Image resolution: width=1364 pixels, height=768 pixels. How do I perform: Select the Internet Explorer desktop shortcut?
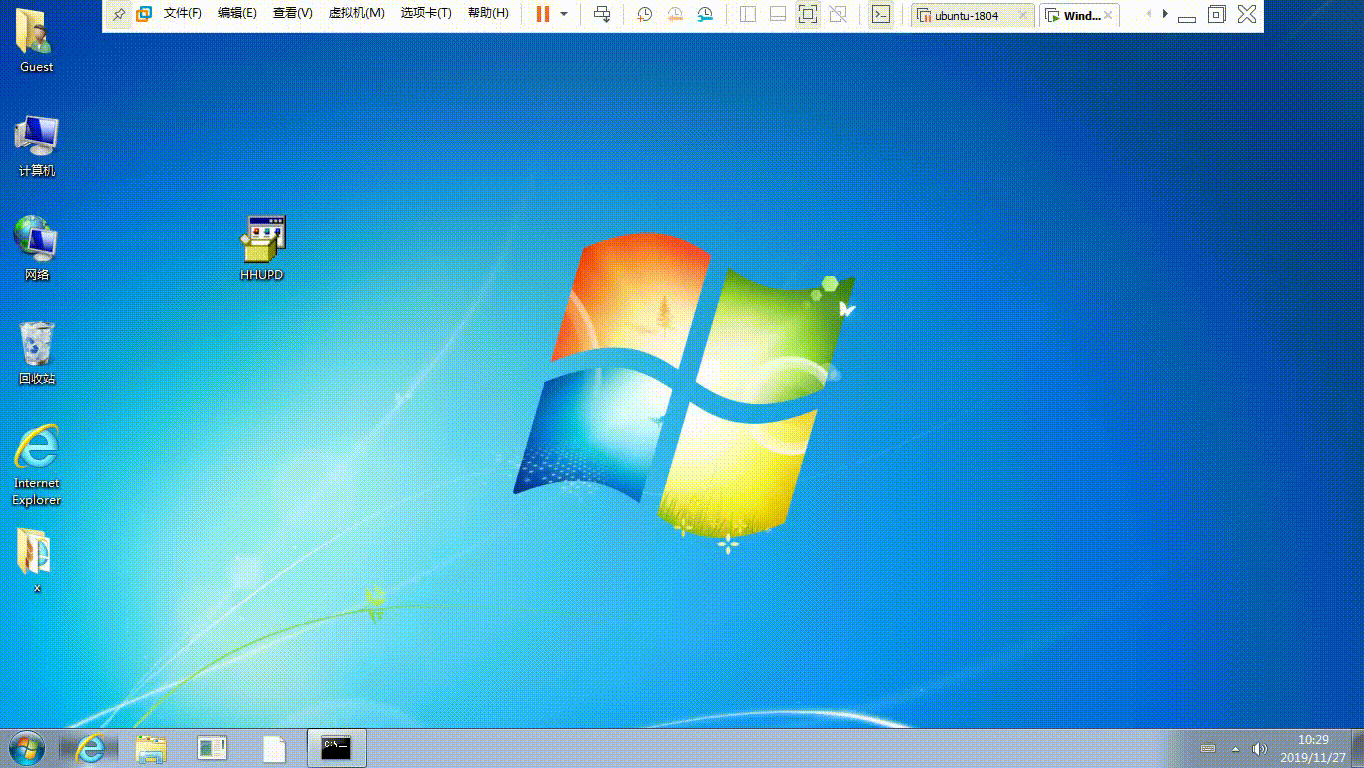37,465
